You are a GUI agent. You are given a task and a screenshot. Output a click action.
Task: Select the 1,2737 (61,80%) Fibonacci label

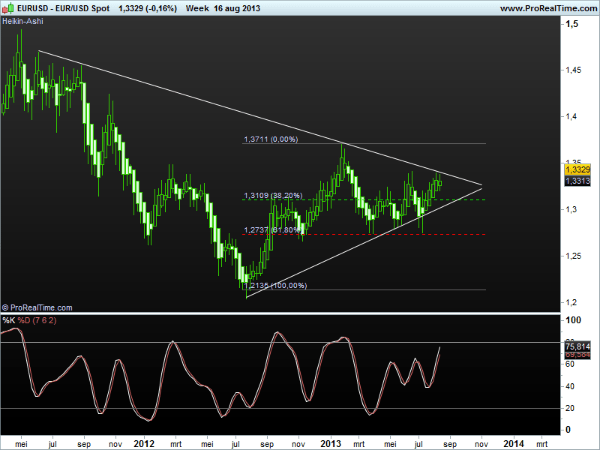(x=272, y=230)
